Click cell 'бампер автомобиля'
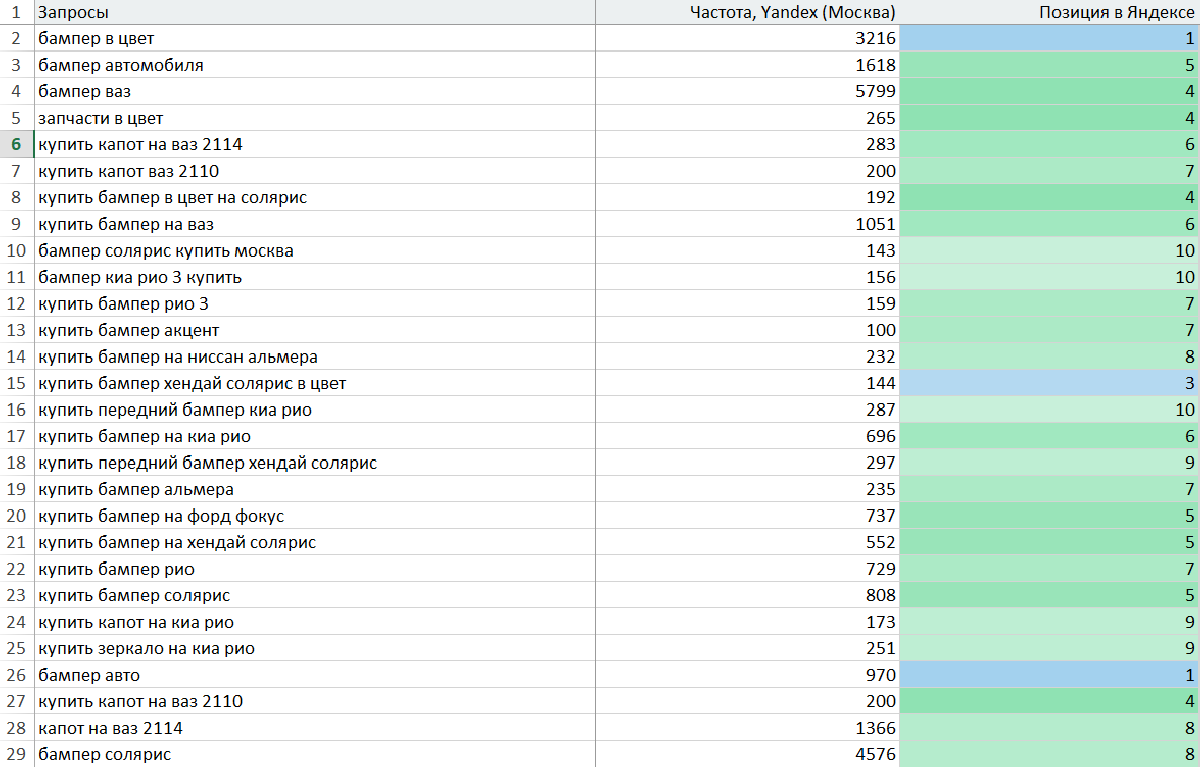This screenshot has width=1200, height=767. tap(315, 65)
